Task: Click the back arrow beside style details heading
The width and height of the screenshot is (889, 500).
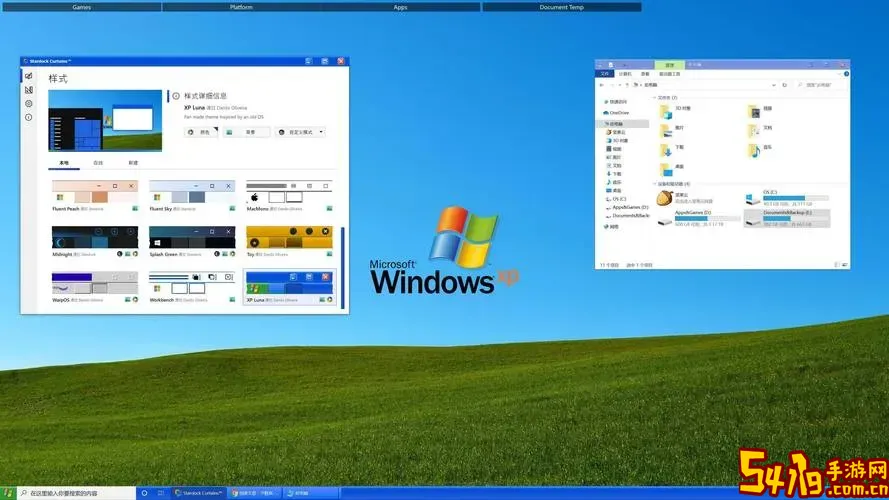Action: (x=176, y=96)
